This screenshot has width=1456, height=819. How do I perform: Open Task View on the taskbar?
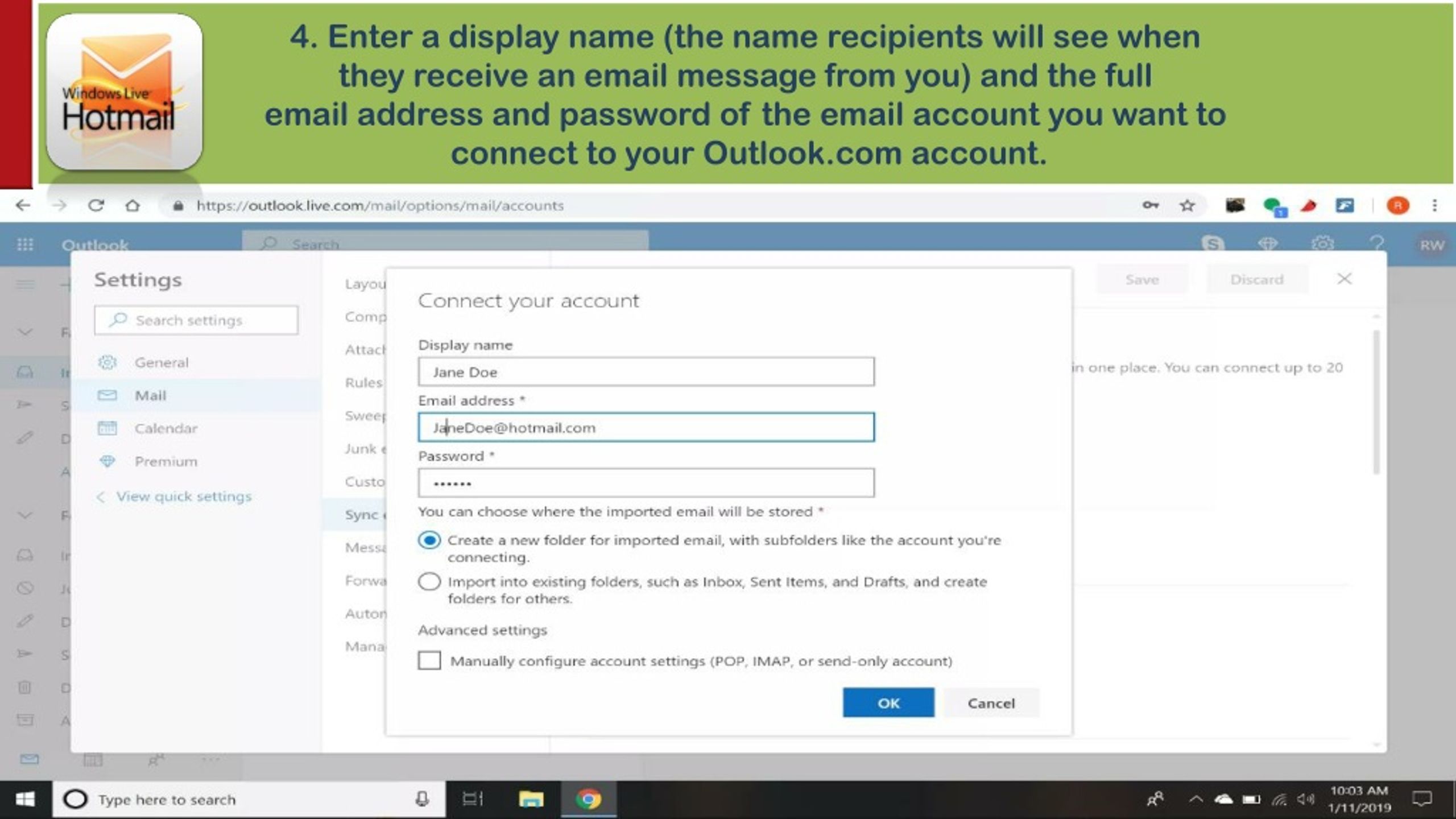(473, 799)
